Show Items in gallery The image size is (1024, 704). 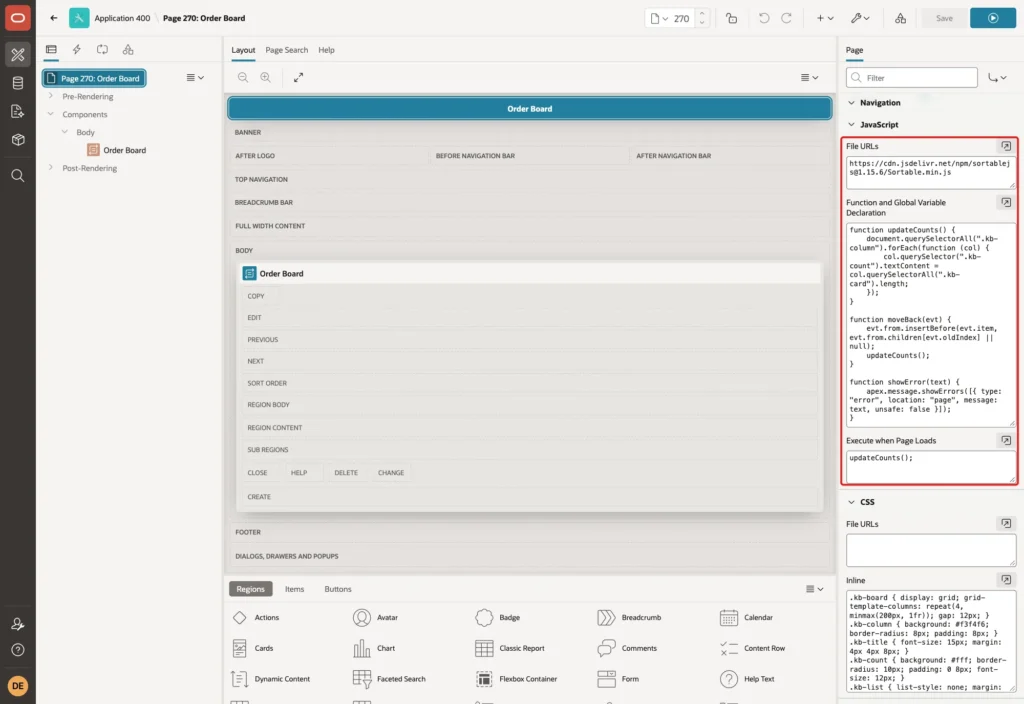pyautogui.click(x=295, y=588)
